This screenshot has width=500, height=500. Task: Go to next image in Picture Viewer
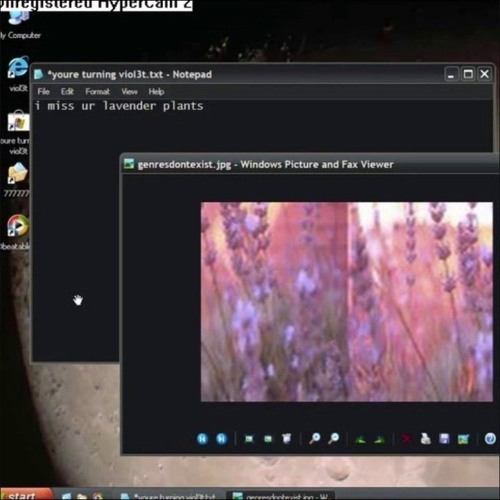[x=221, y=439]
